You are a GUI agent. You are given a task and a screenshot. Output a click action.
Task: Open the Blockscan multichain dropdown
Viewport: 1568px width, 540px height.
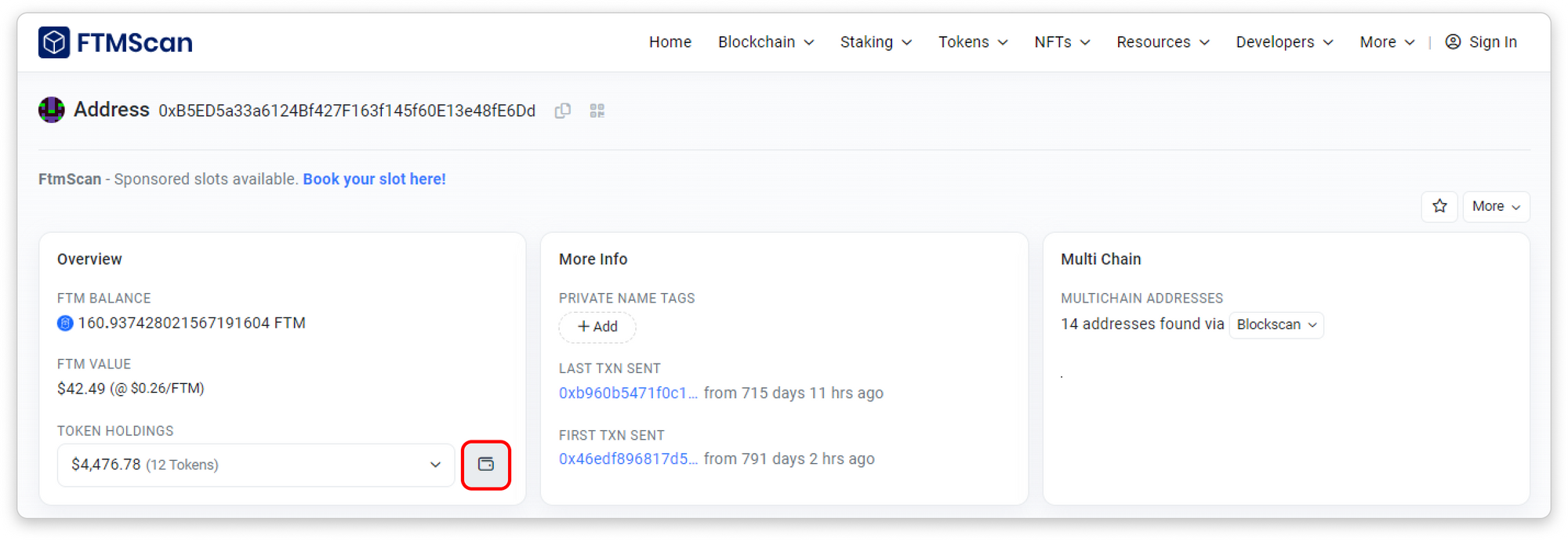1276,324
